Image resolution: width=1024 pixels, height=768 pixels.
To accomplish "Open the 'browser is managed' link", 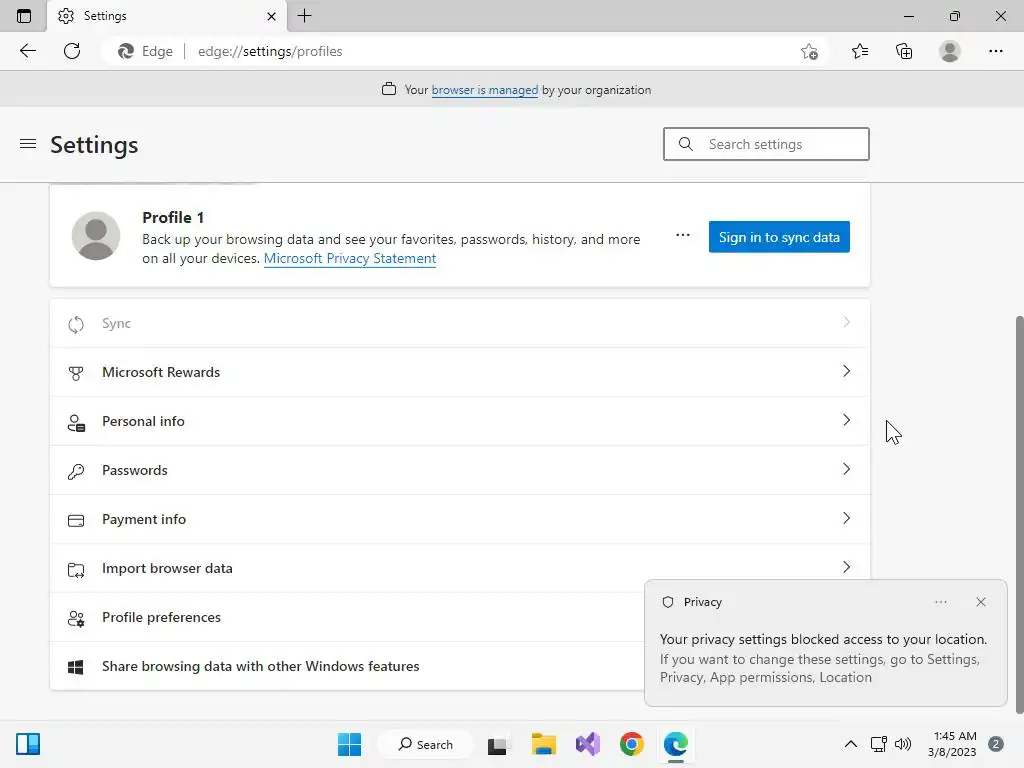I will (x=485, y=90).
